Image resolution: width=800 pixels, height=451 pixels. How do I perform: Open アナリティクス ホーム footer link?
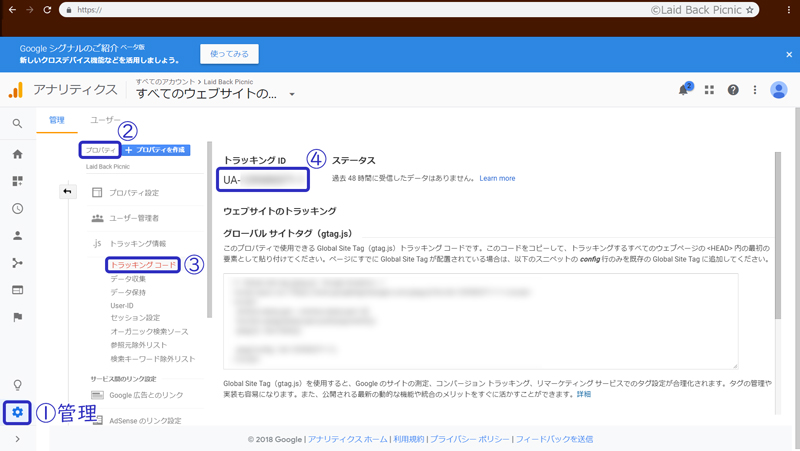(347, 439)
